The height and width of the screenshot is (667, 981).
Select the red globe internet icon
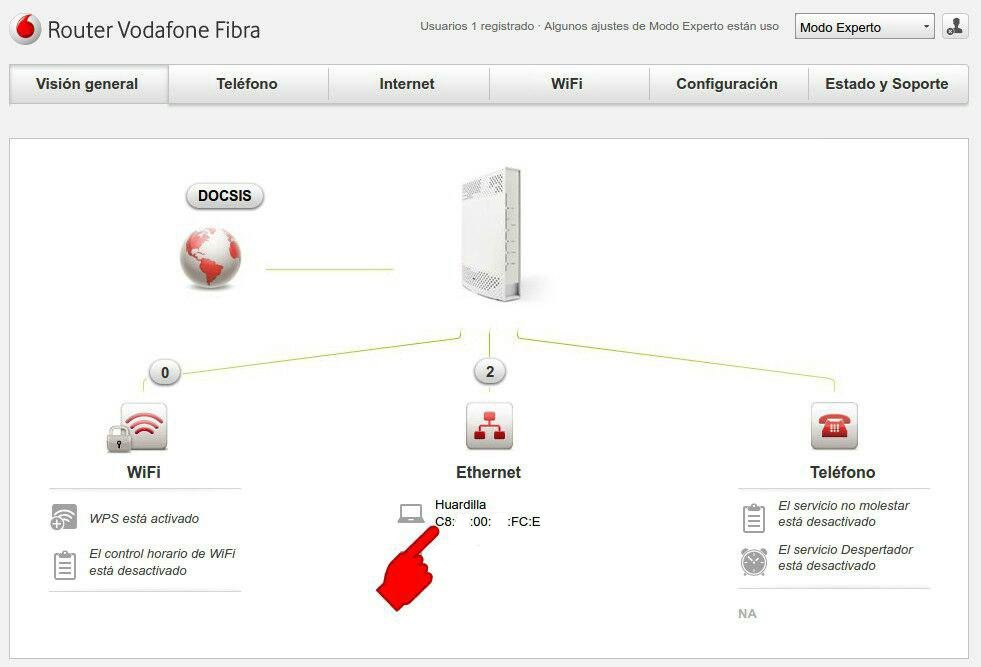[x=210, y=257]
